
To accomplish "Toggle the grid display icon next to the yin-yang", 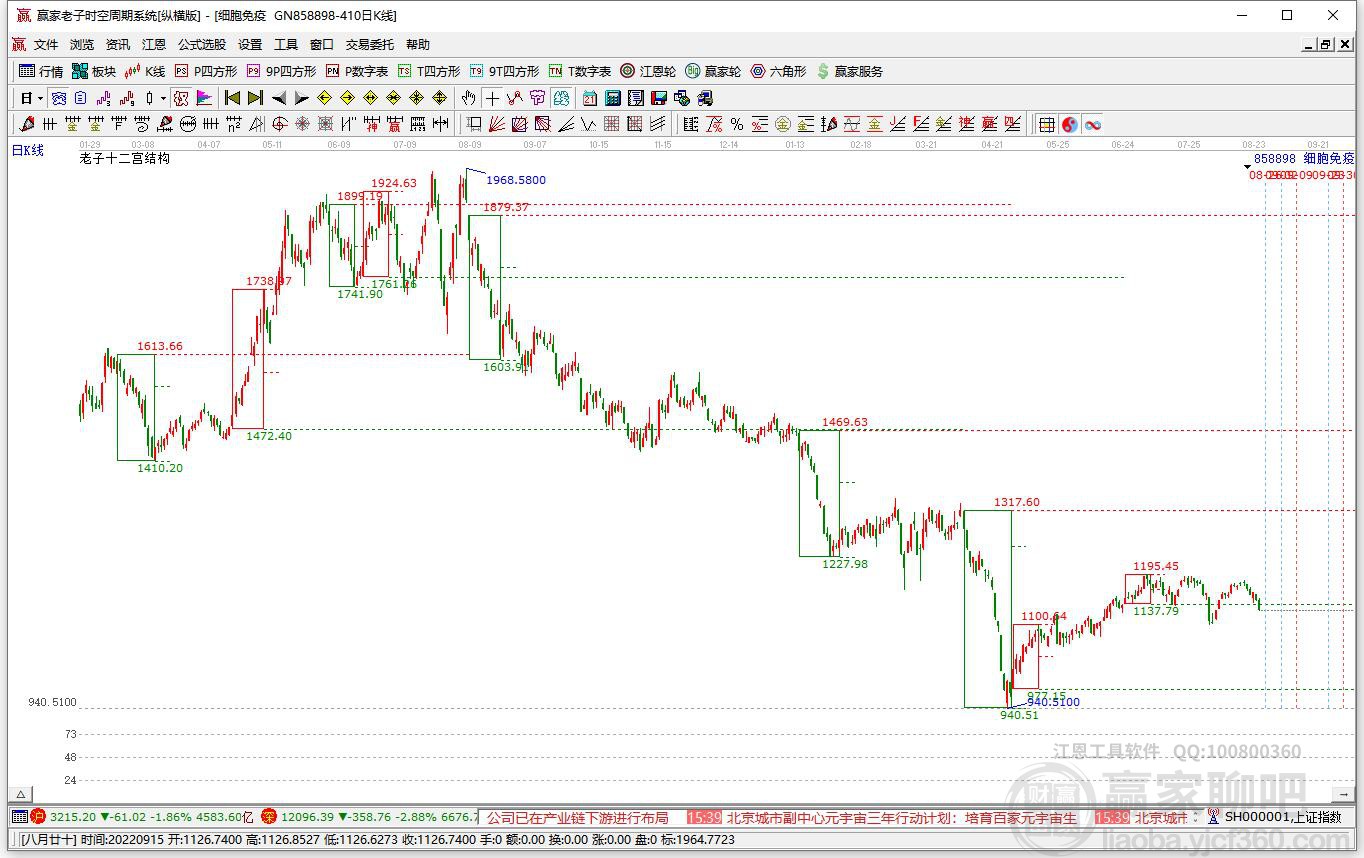I will (1047, 124).
